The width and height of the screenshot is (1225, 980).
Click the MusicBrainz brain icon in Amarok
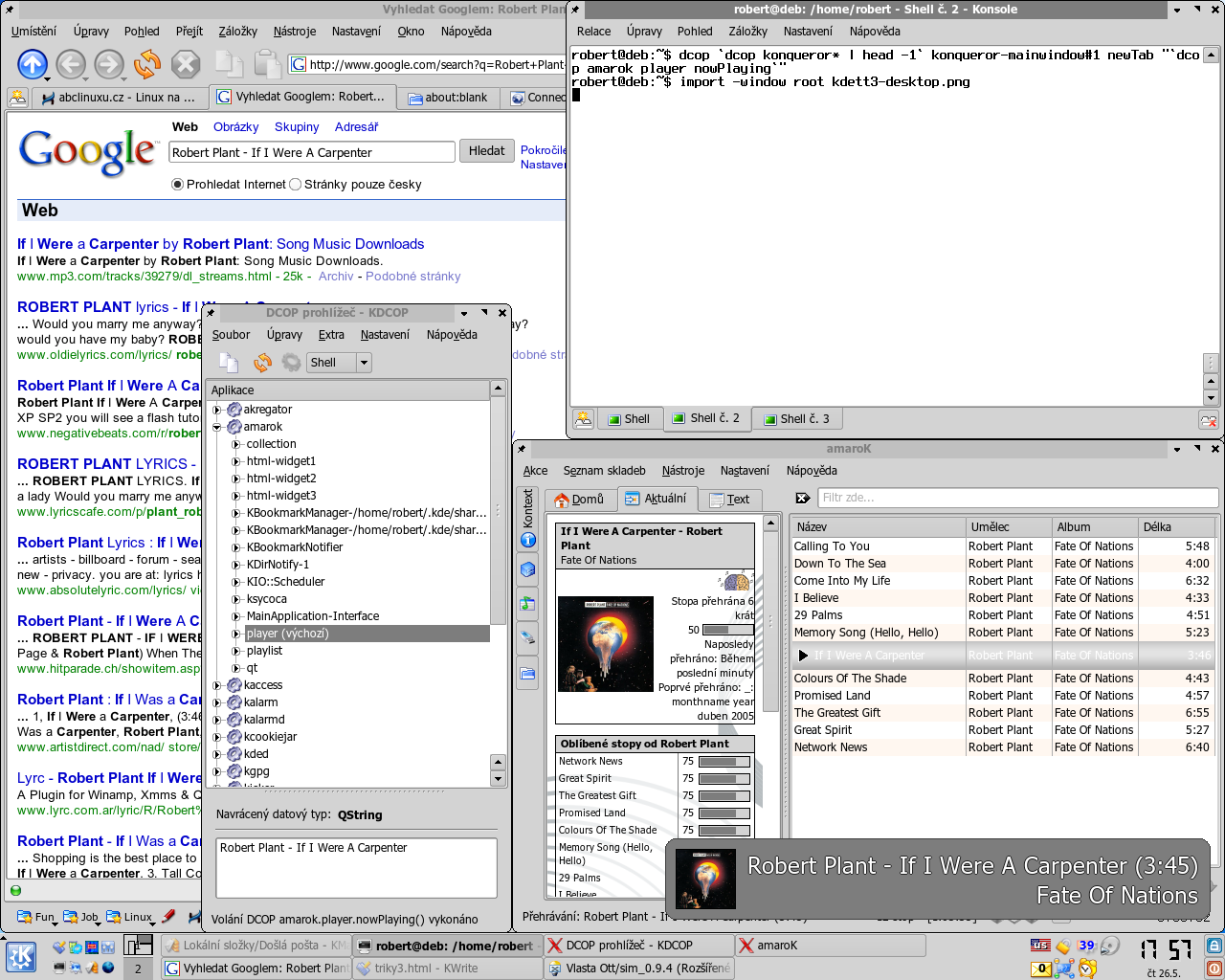(735, 581)
